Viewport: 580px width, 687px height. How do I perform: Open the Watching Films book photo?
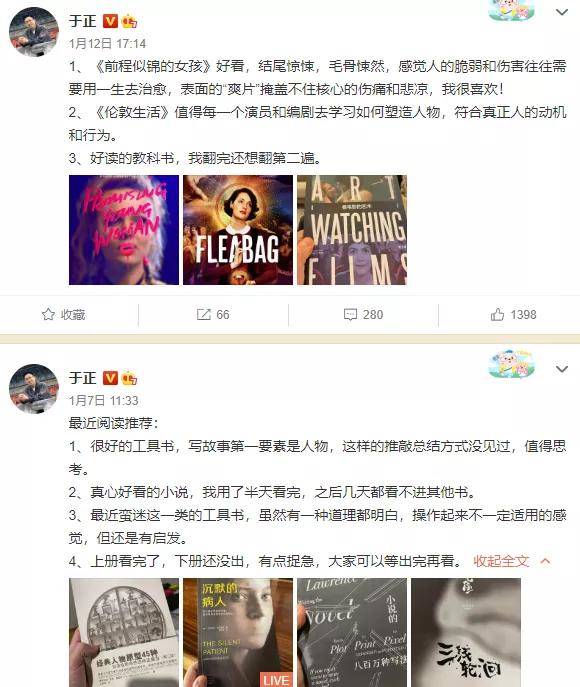tap(352, 230)
